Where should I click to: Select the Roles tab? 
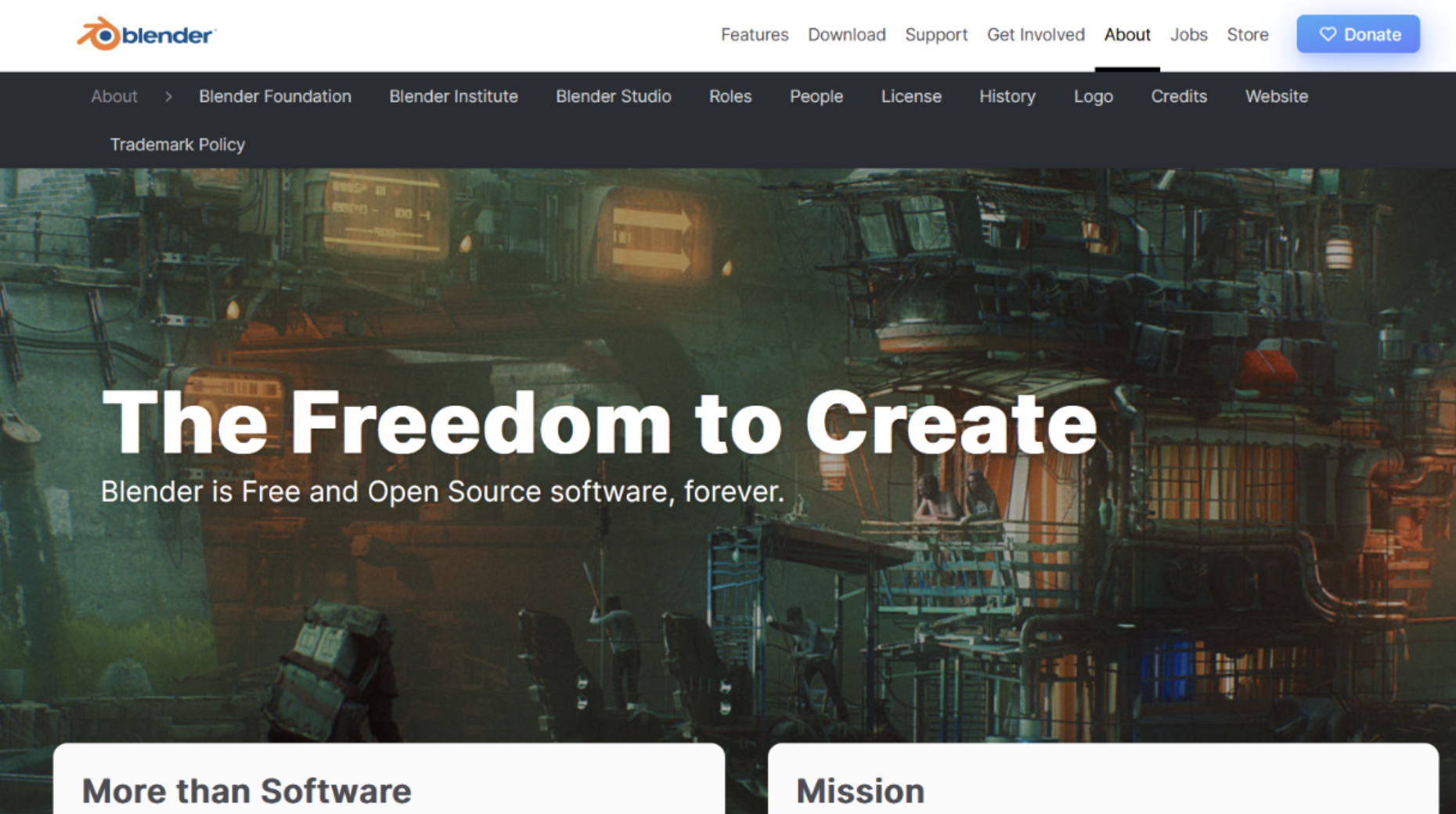point(730,96)
